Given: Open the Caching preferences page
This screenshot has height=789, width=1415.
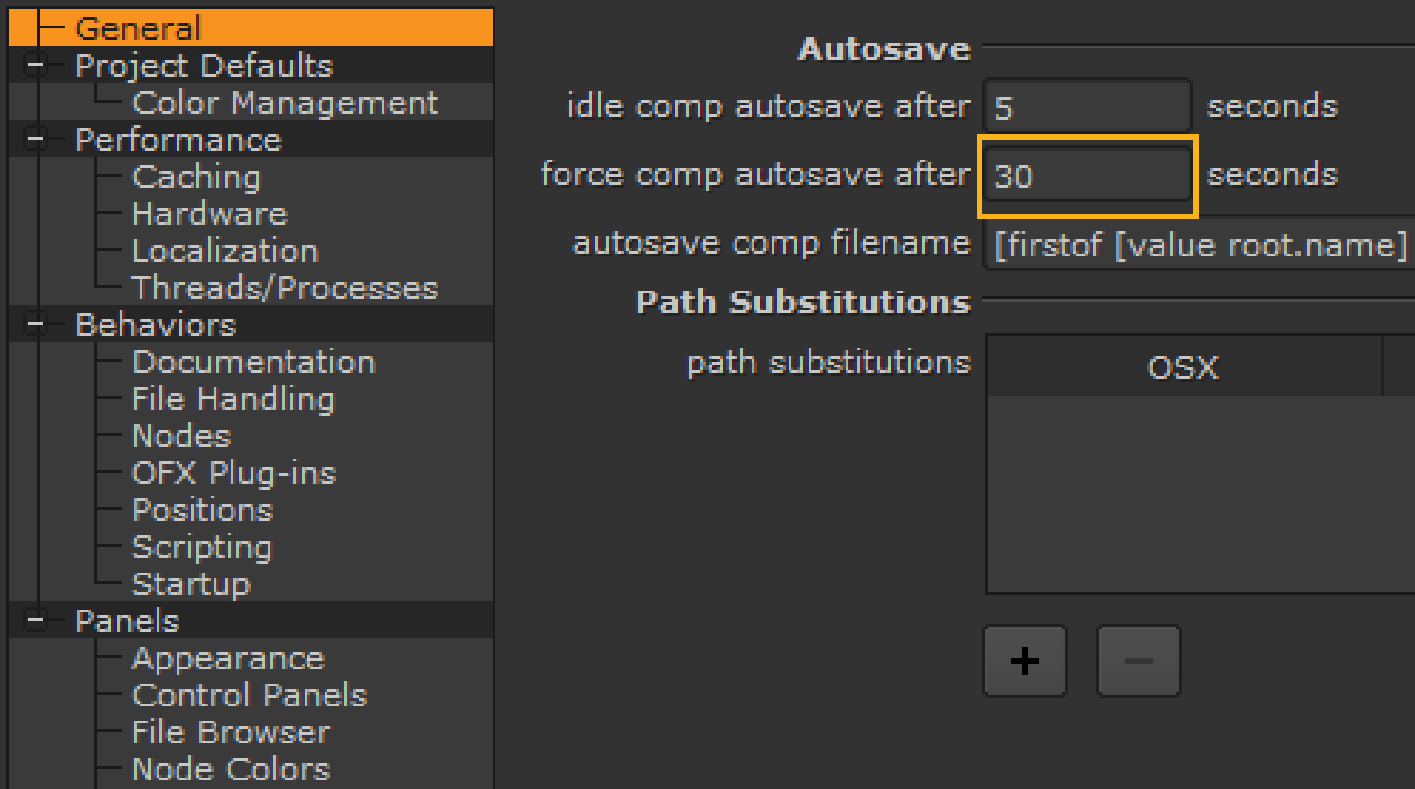Looking at the screenshot, I should click(196, 177).
